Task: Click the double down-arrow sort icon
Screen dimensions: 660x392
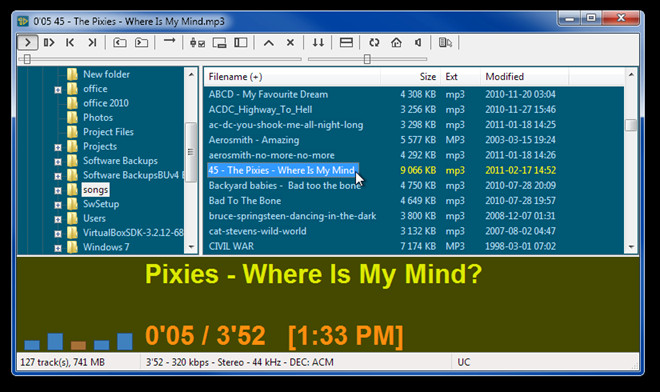Action: [318, 43]
